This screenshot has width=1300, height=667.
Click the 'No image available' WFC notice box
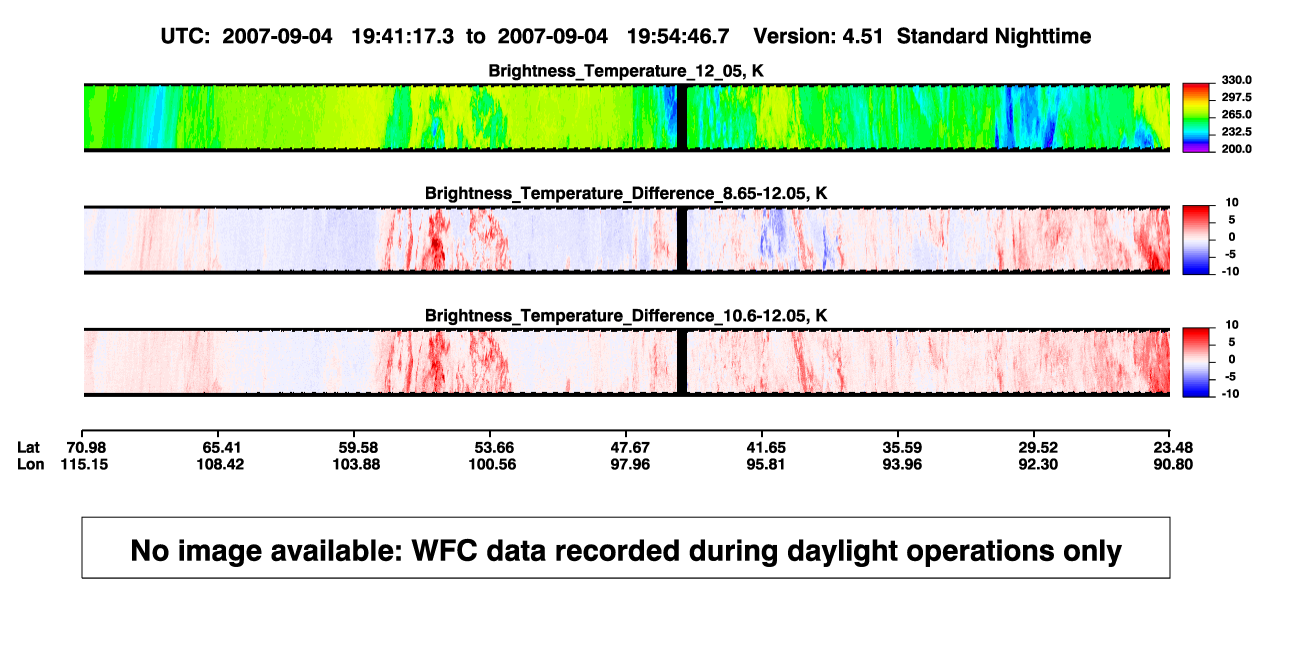(x=626, y=547)
